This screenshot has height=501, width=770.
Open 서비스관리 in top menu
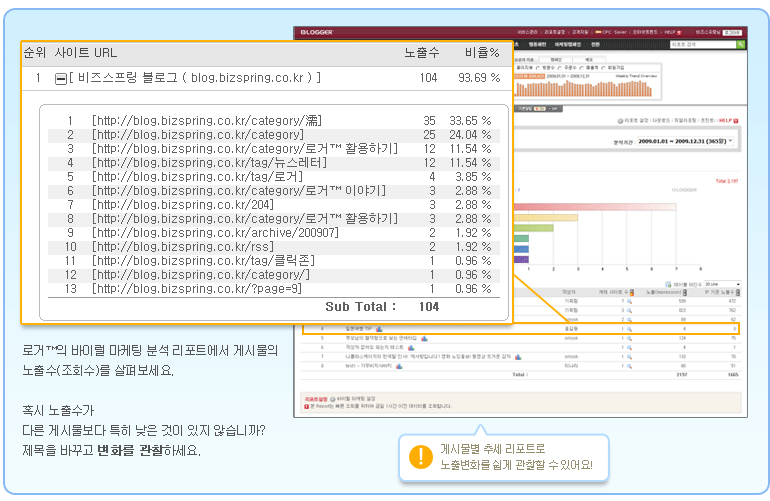pos(527,32)
